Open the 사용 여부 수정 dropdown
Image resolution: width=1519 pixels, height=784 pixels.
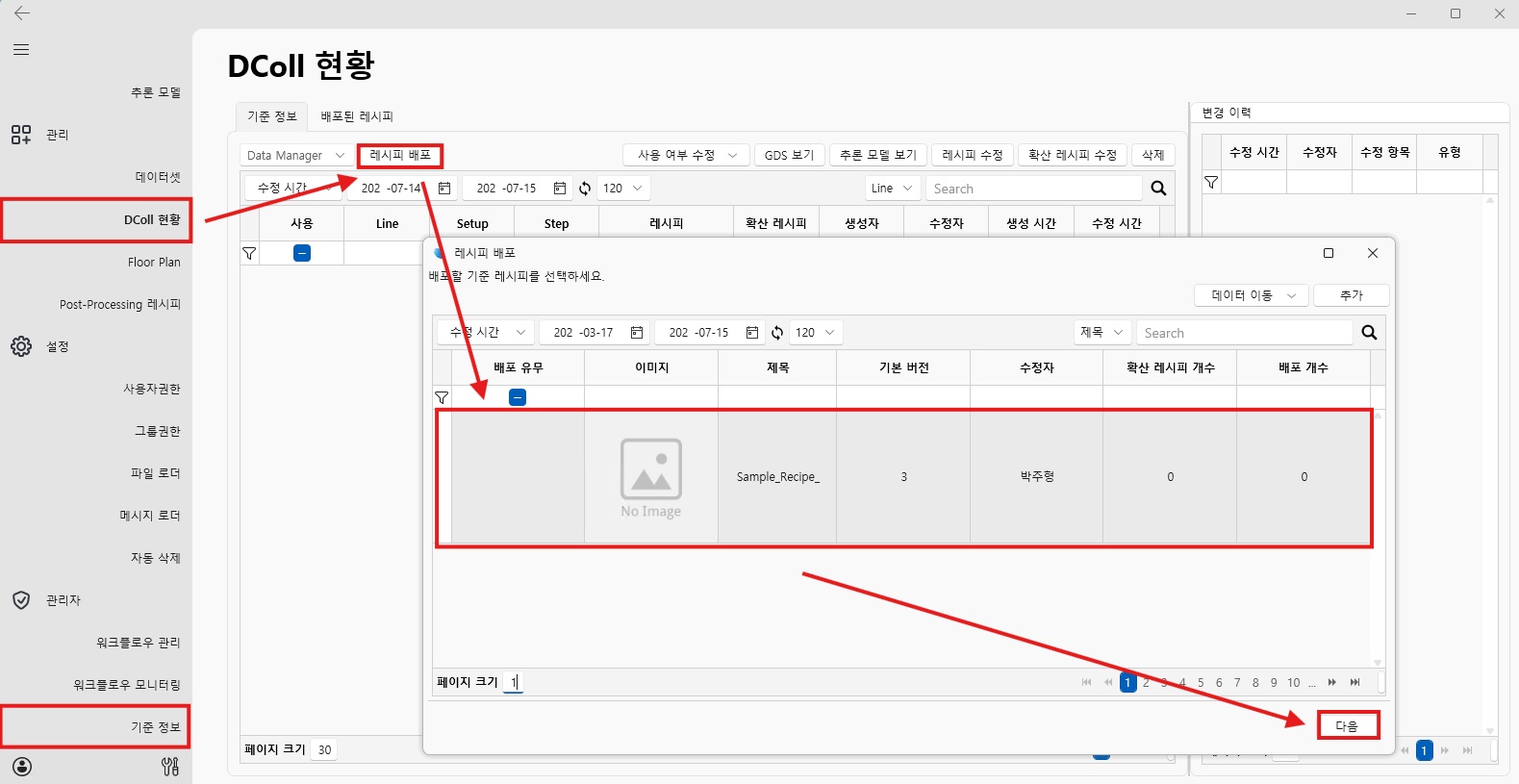tap(686, 156)
